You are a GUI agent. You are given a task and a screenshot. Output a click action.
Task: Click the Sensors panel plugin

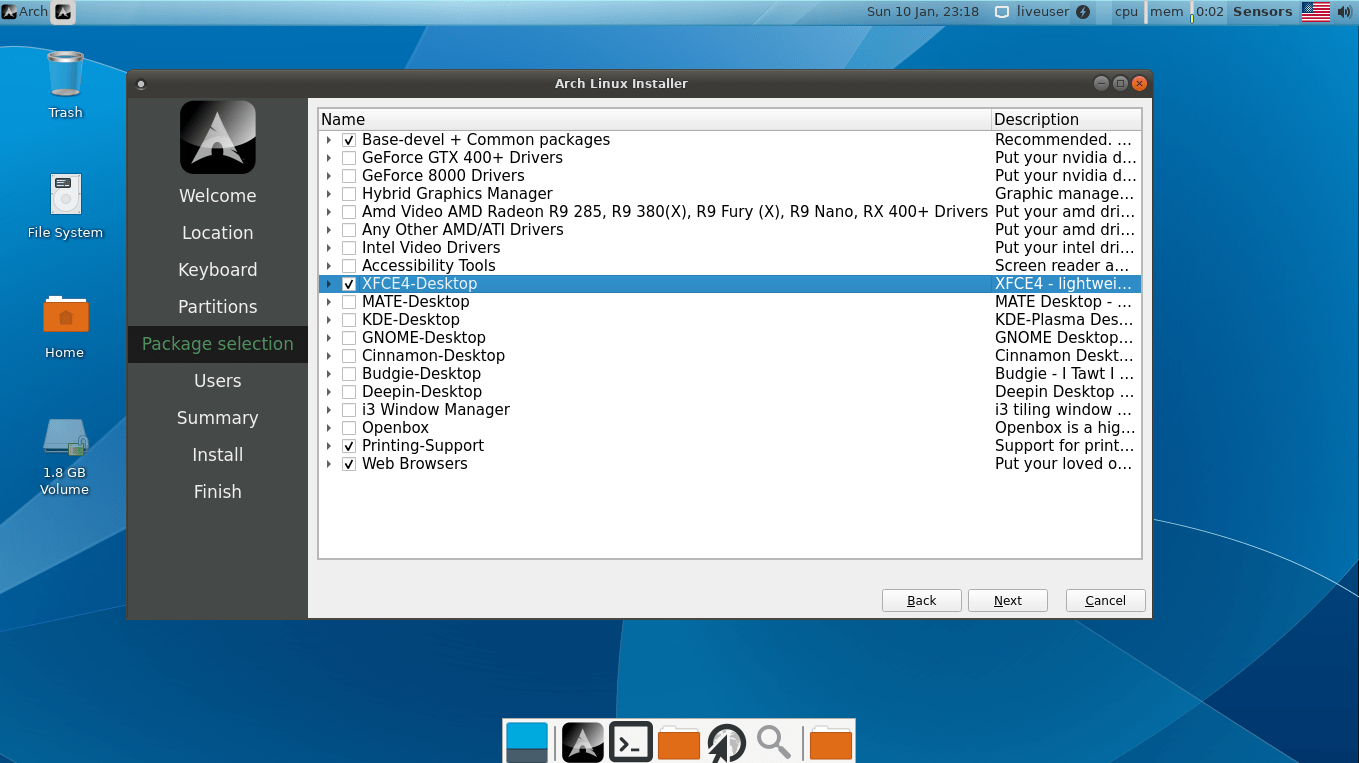point(1262,12)
